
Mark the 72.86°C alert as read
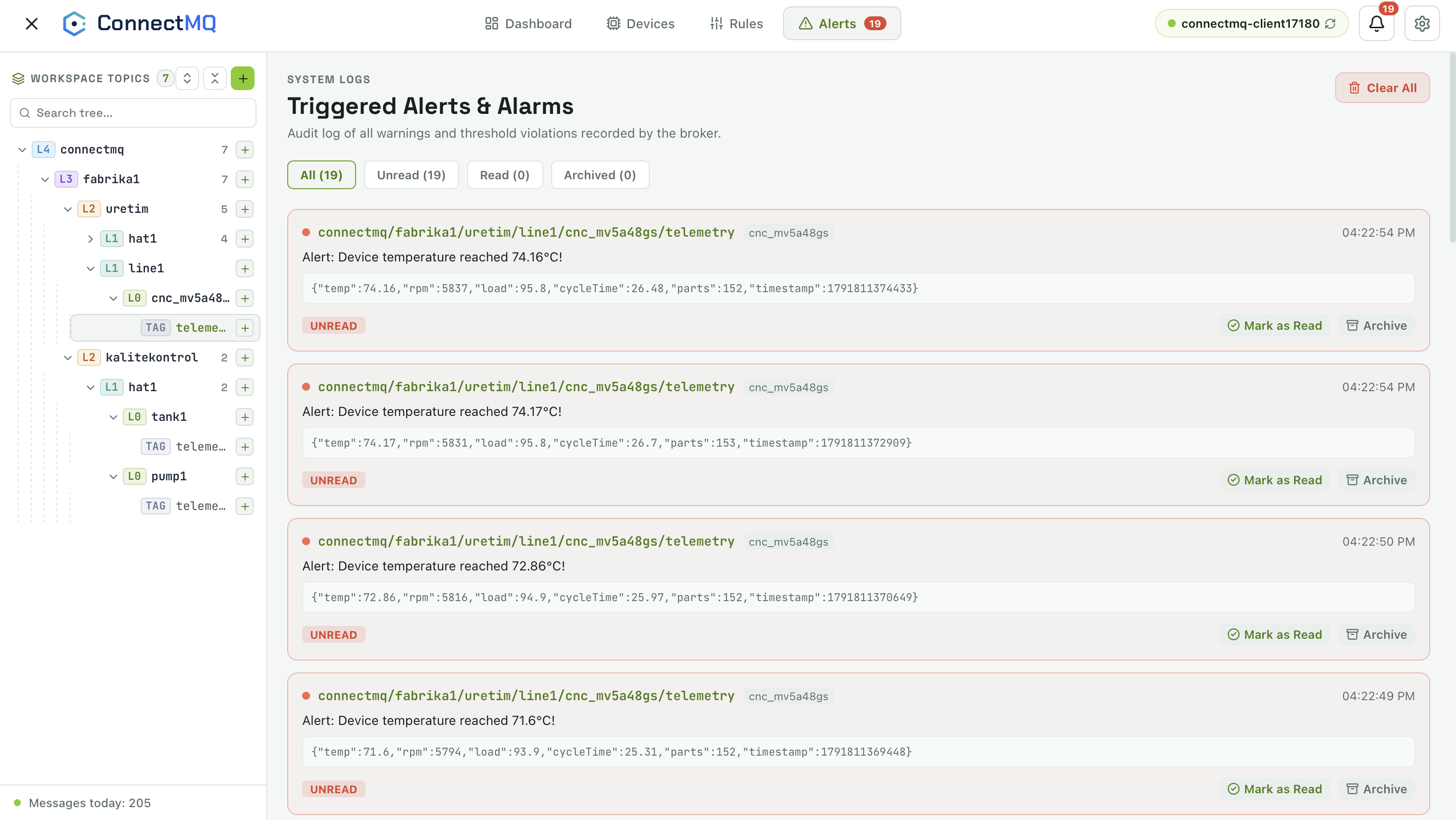coord(1275,635)
